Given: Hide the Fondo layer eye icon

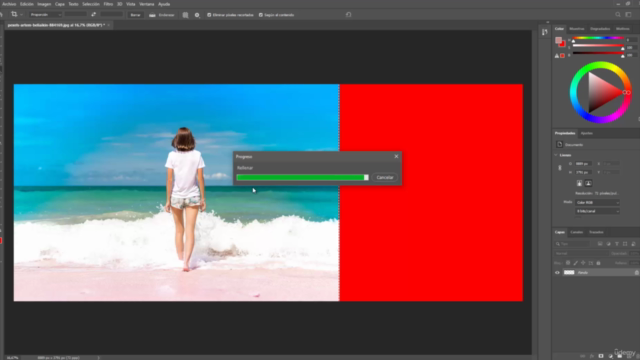Looking at the screenshot, I should tap(557, 272).
